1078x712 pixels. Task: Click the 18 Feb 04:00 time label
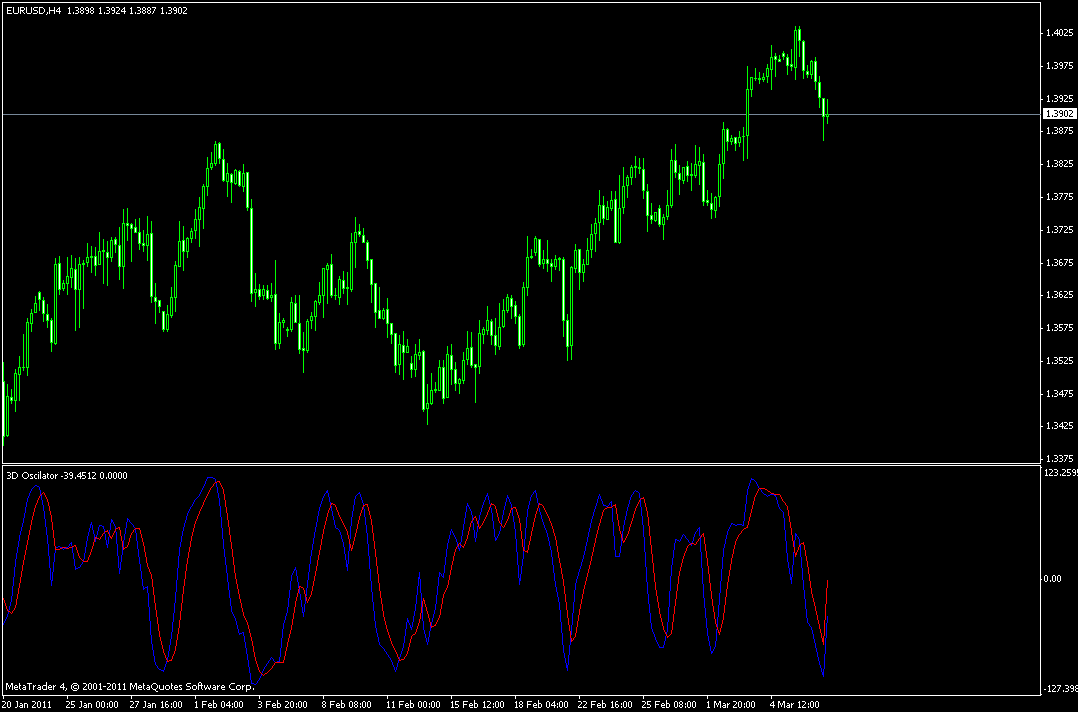click(541, 704)
